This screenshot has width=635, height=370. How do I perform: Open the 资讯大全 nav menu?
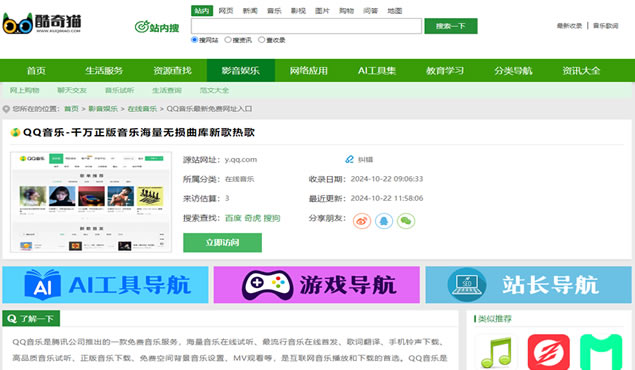[x=581, y=70]
